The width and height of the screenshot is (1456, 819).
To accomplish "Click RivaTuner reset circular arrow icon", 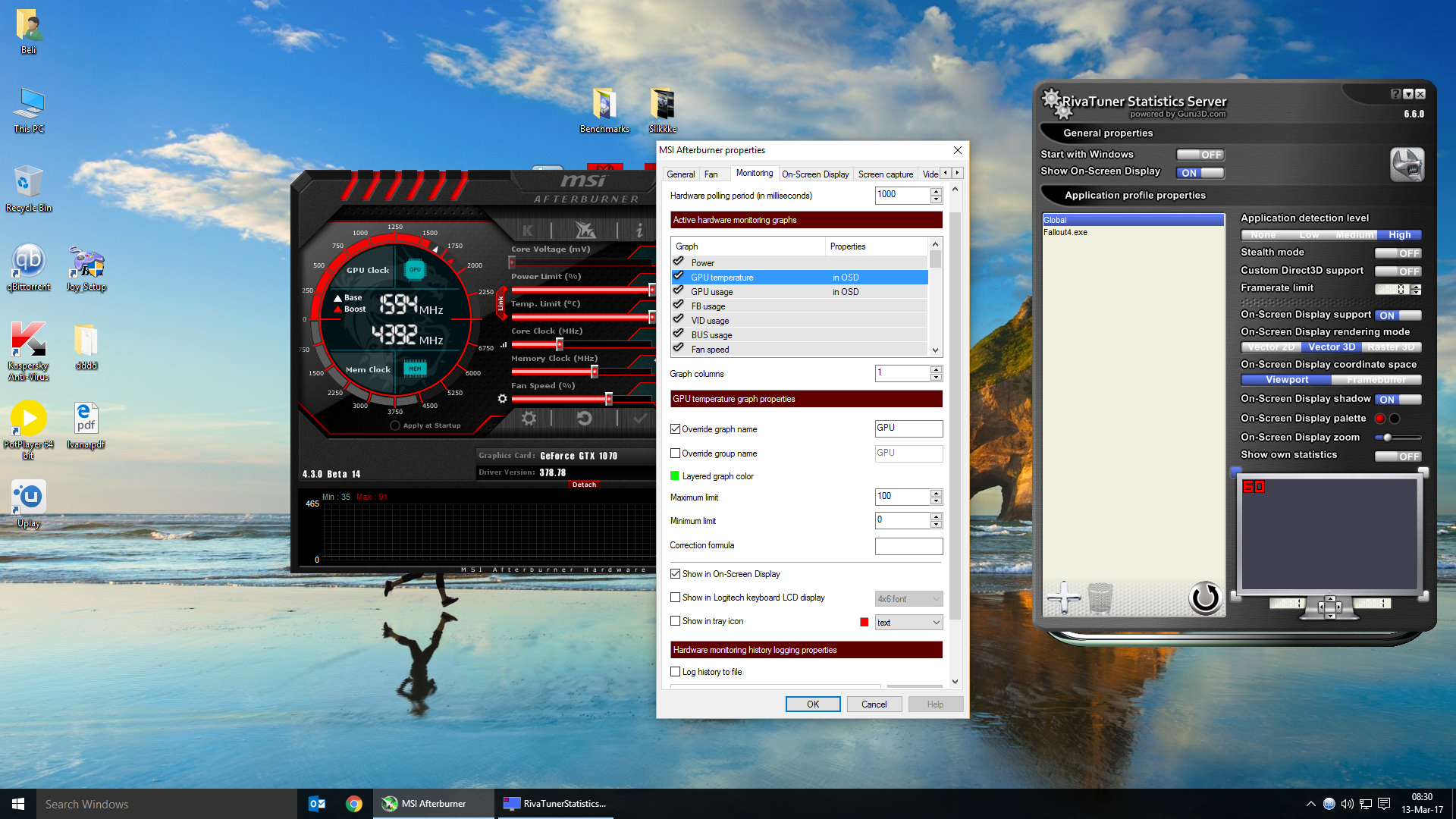I will (1204, 598).
